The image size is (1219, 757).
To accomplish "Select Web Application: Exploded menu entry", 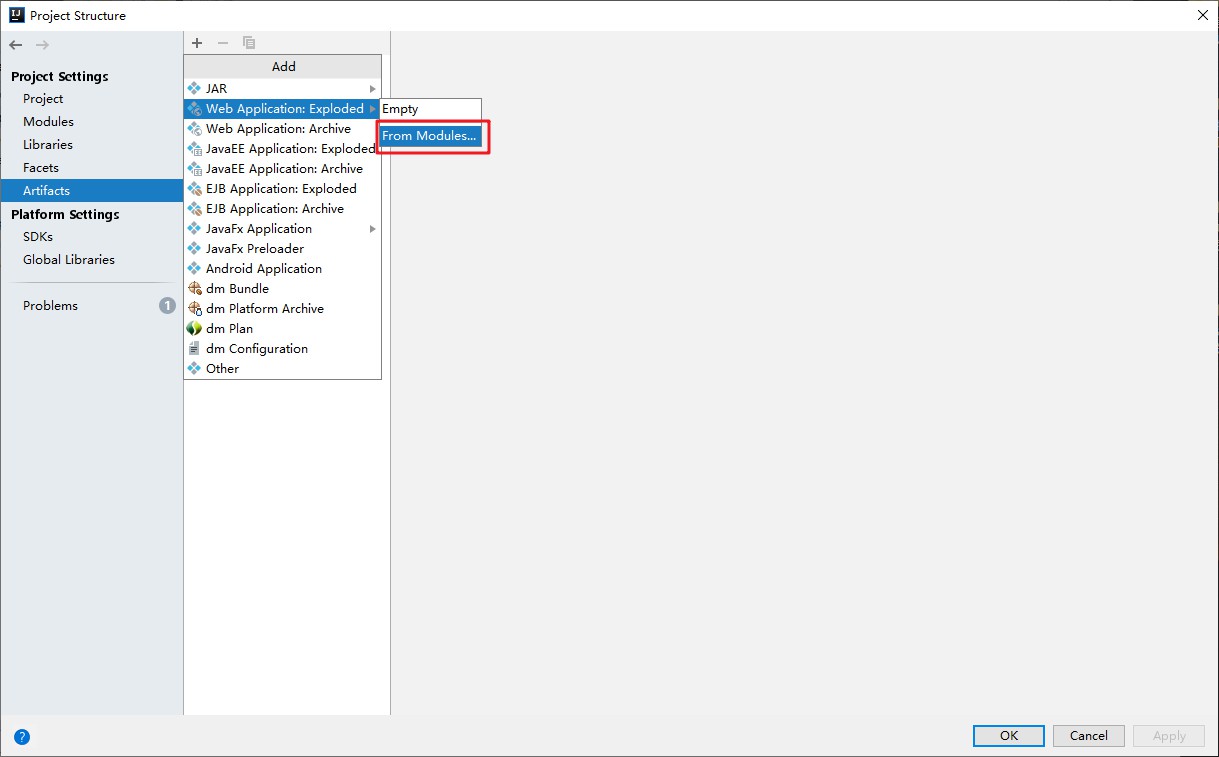I will [x=282, y=109].
